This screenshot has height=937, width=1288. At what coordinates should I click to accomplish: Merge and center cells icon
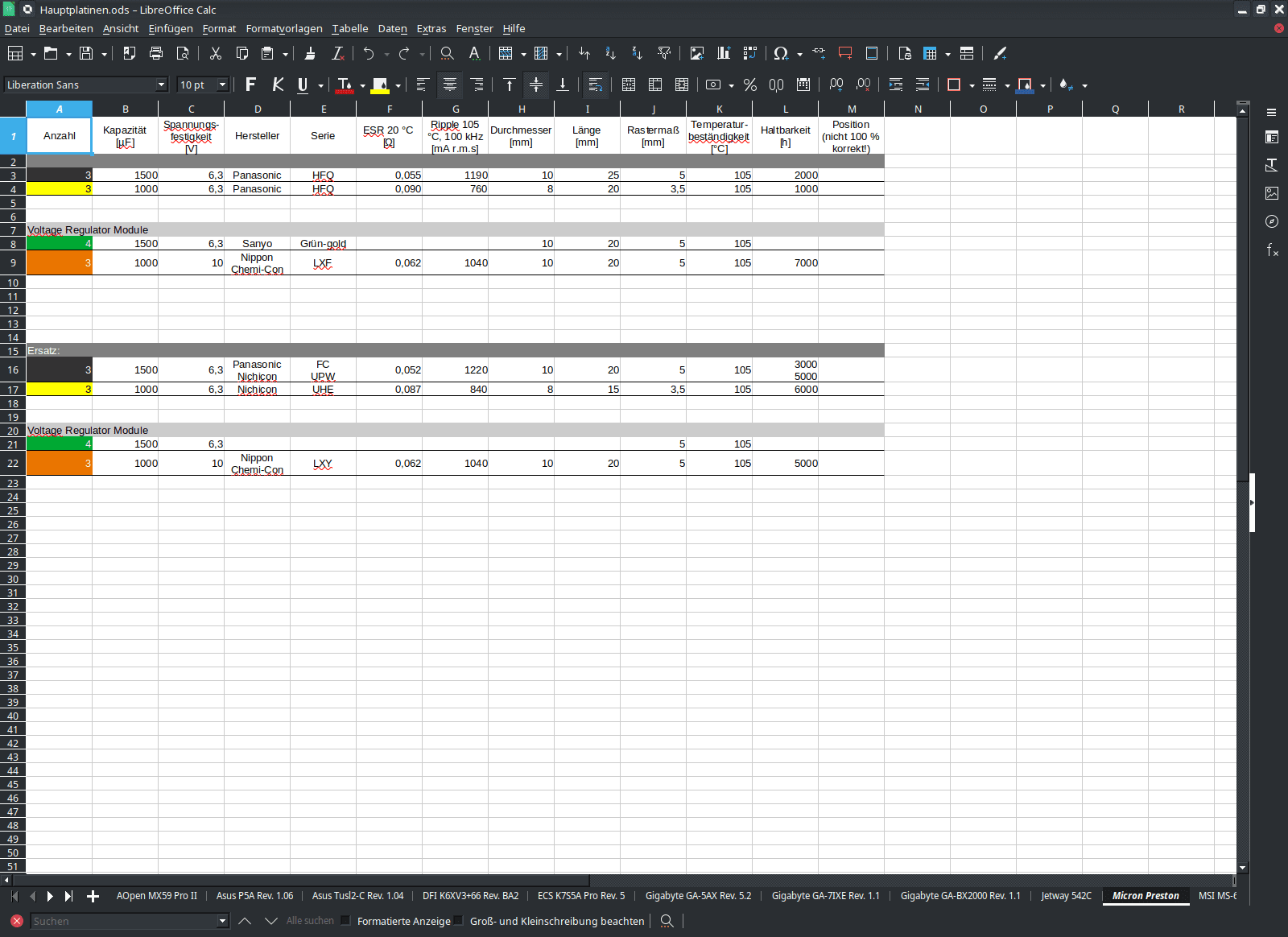coord(629,85)
